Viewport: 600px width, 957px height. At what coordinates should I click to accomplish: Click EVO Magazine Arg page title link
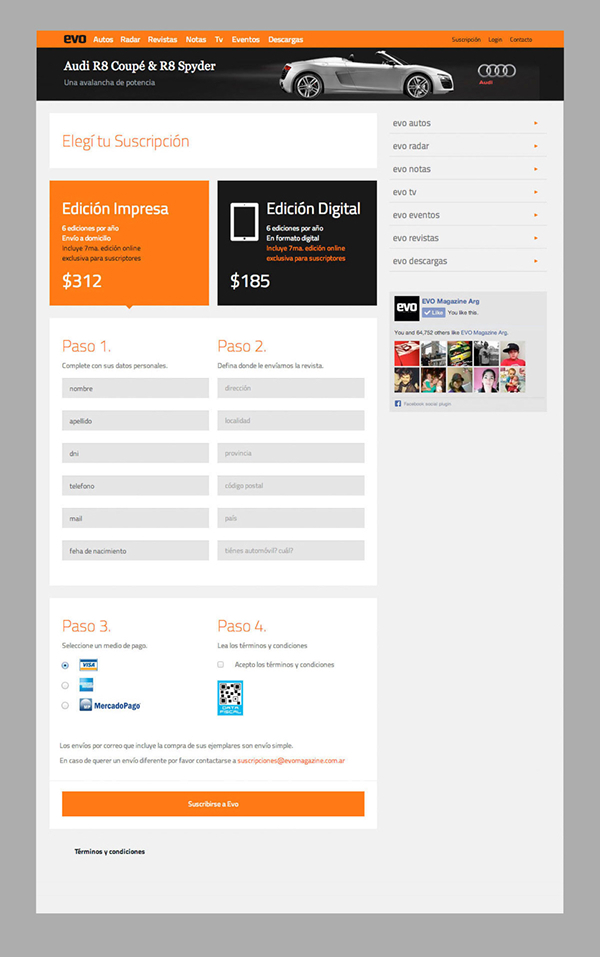[x=450, y=301]
